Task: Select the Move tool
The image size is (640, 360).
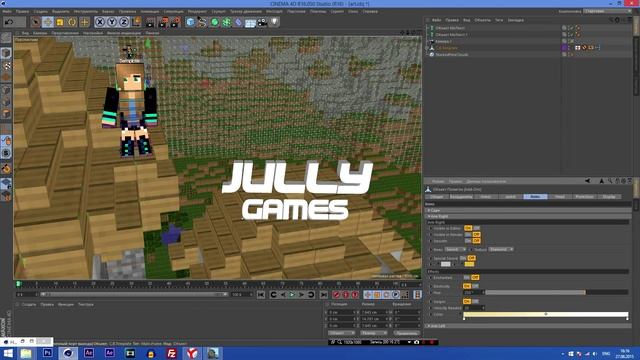Action: coord(48,22)
